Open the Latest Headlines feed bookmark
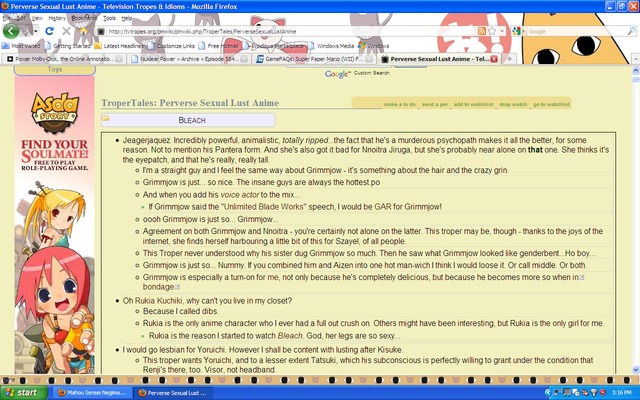Screen dimensions: 640x400 [x=120, y=46]
